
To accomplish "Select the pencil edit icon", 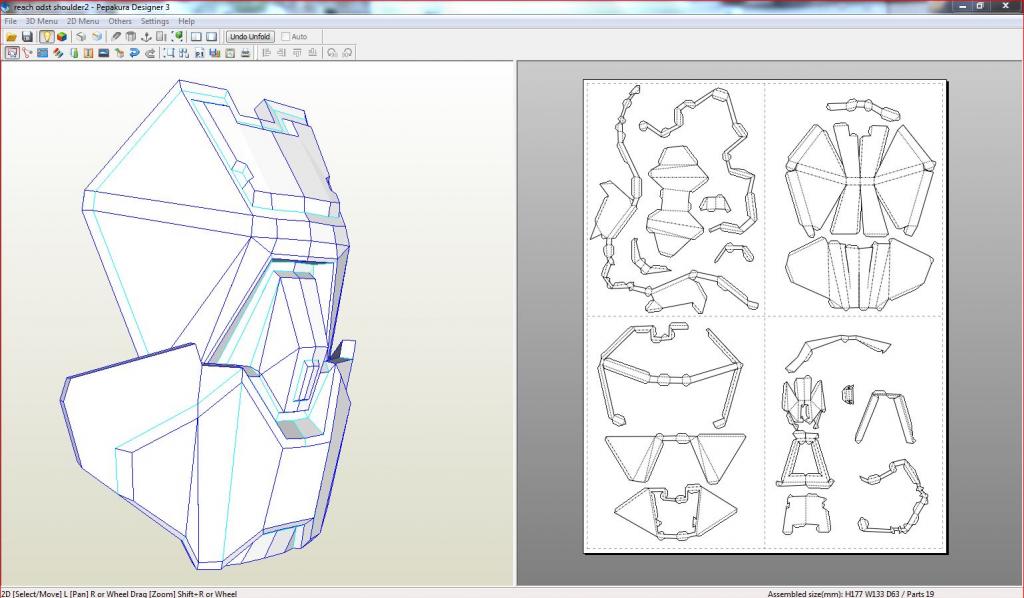I will 116,37.
